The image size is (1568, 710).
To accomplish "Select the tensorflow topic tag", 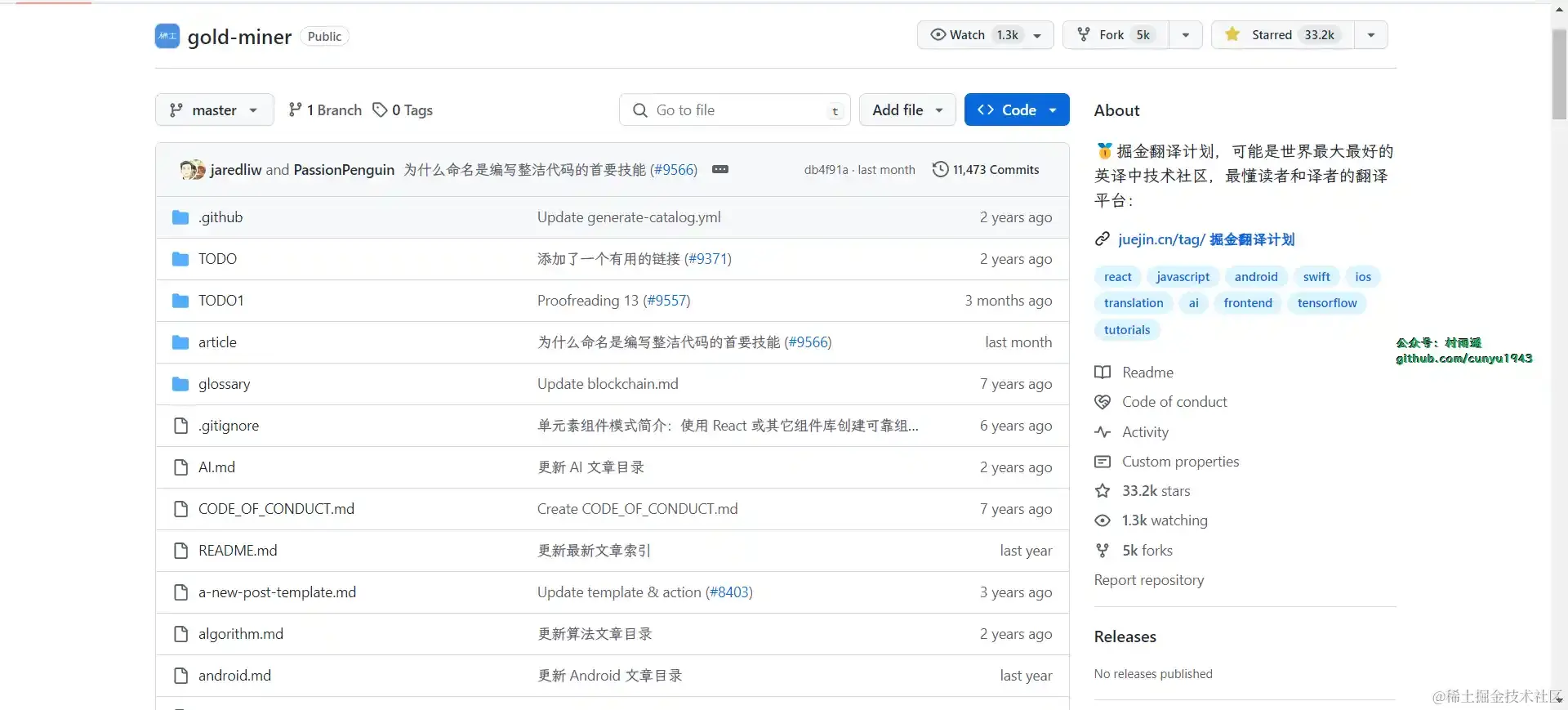I will pyautogui.click(x=1327, y=303).
